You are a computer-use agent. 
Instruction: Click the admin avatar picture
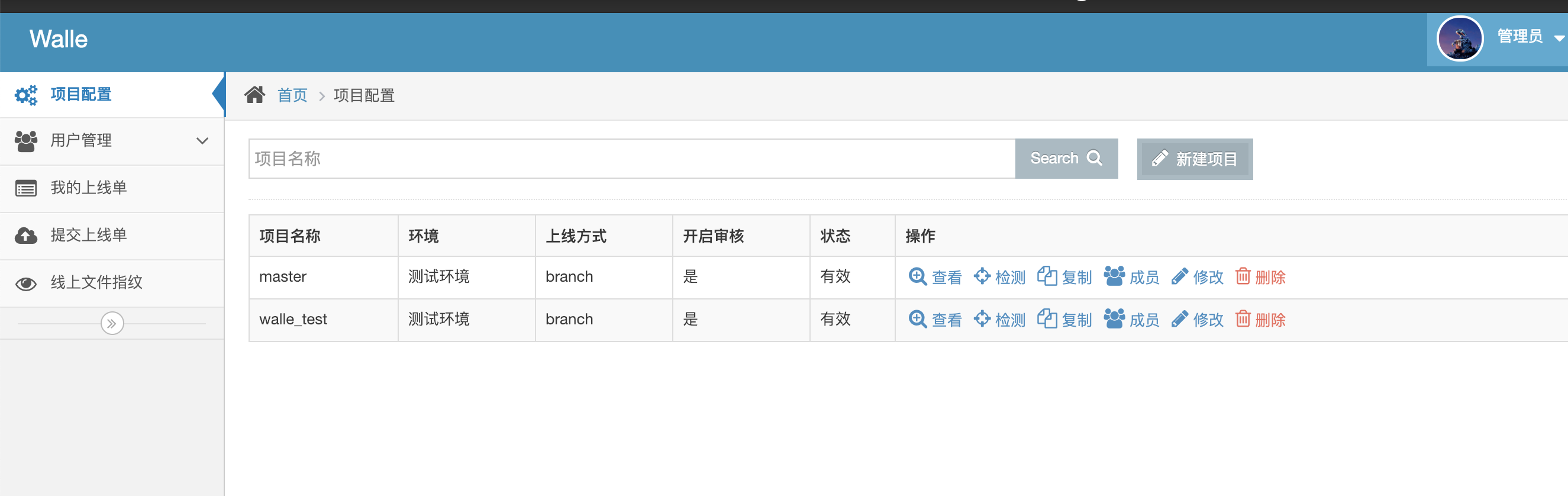click(x=1459, y=39)
